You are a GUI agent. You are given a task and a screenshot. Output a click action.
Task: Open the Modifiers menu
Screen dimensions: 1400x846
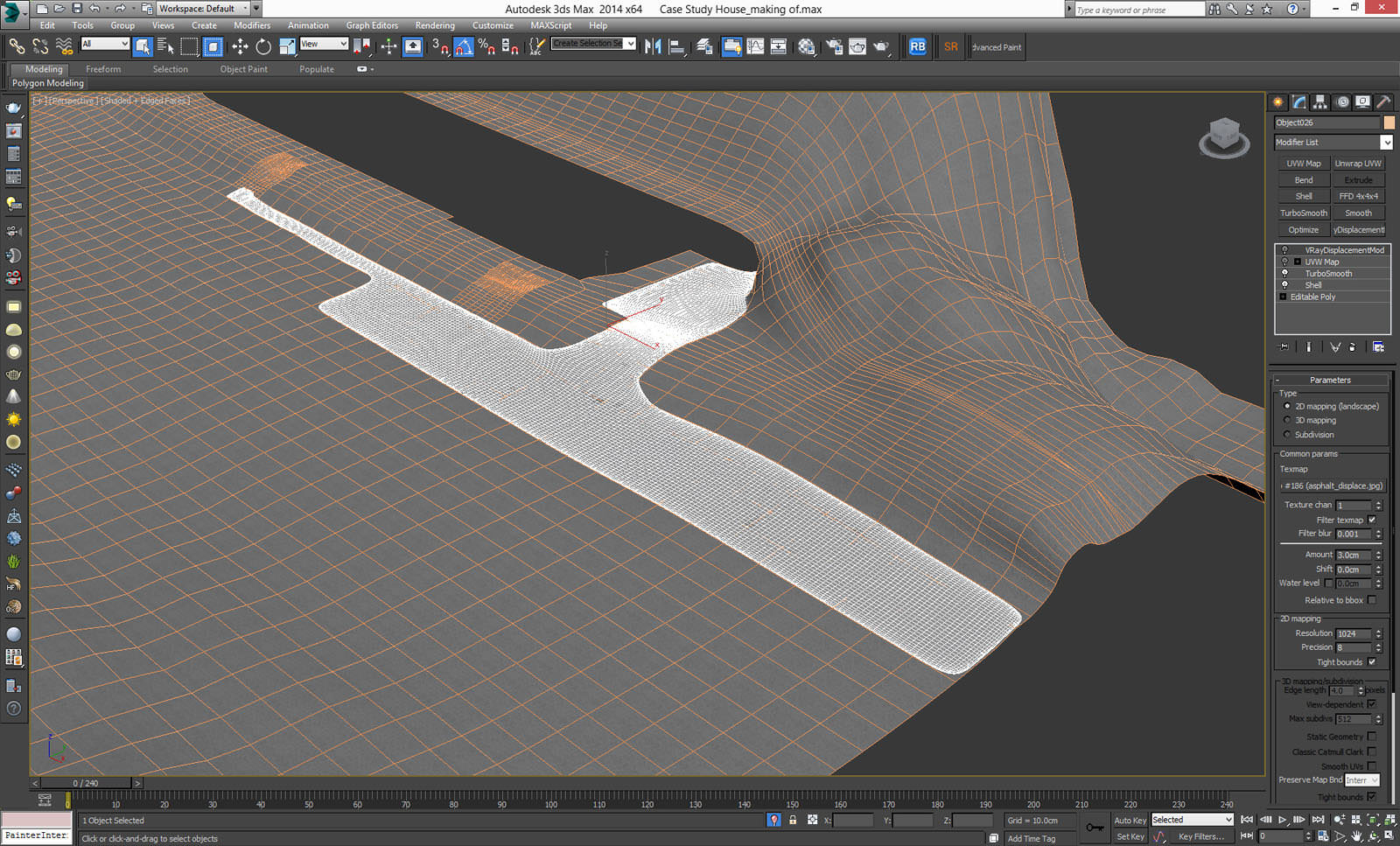tap(252, 25)
